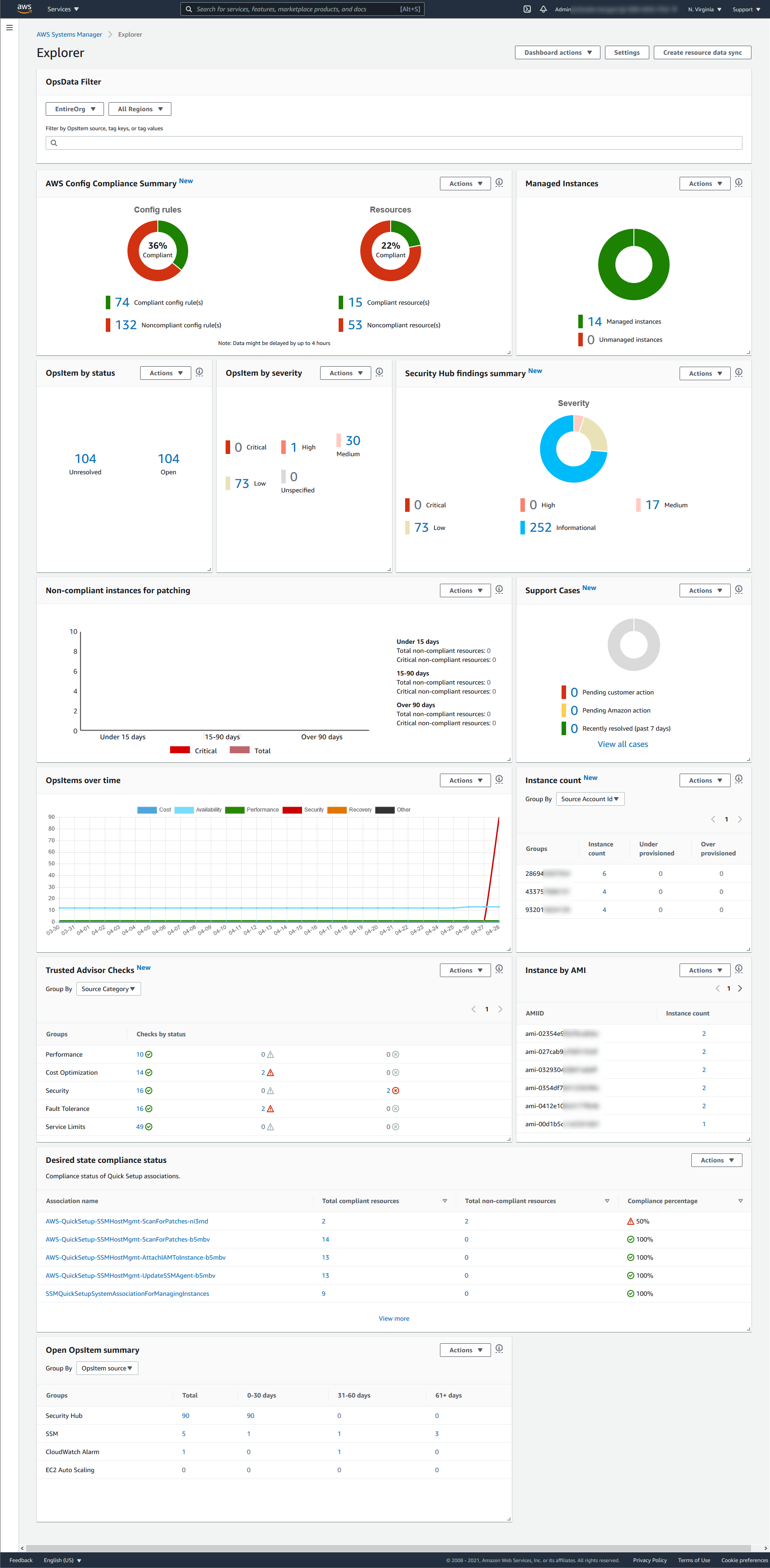The width and height of the screenshot is (770, 1568).
Task: Click the info icon on Trusted Advisor Checks
Action: [x=499, y=969]
